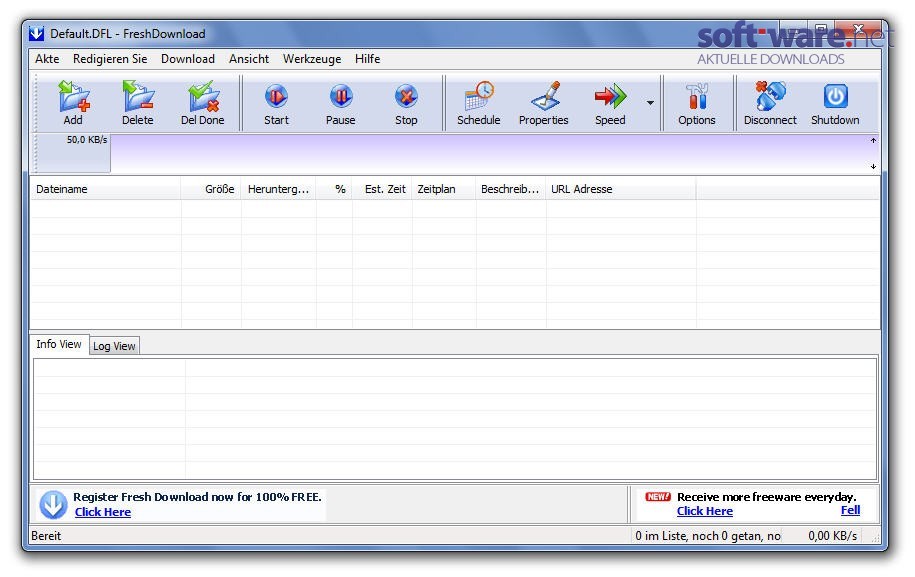This screenshot has width=915, height=577.
Task: Pause the download using the Pause icon
Action: 341,104
